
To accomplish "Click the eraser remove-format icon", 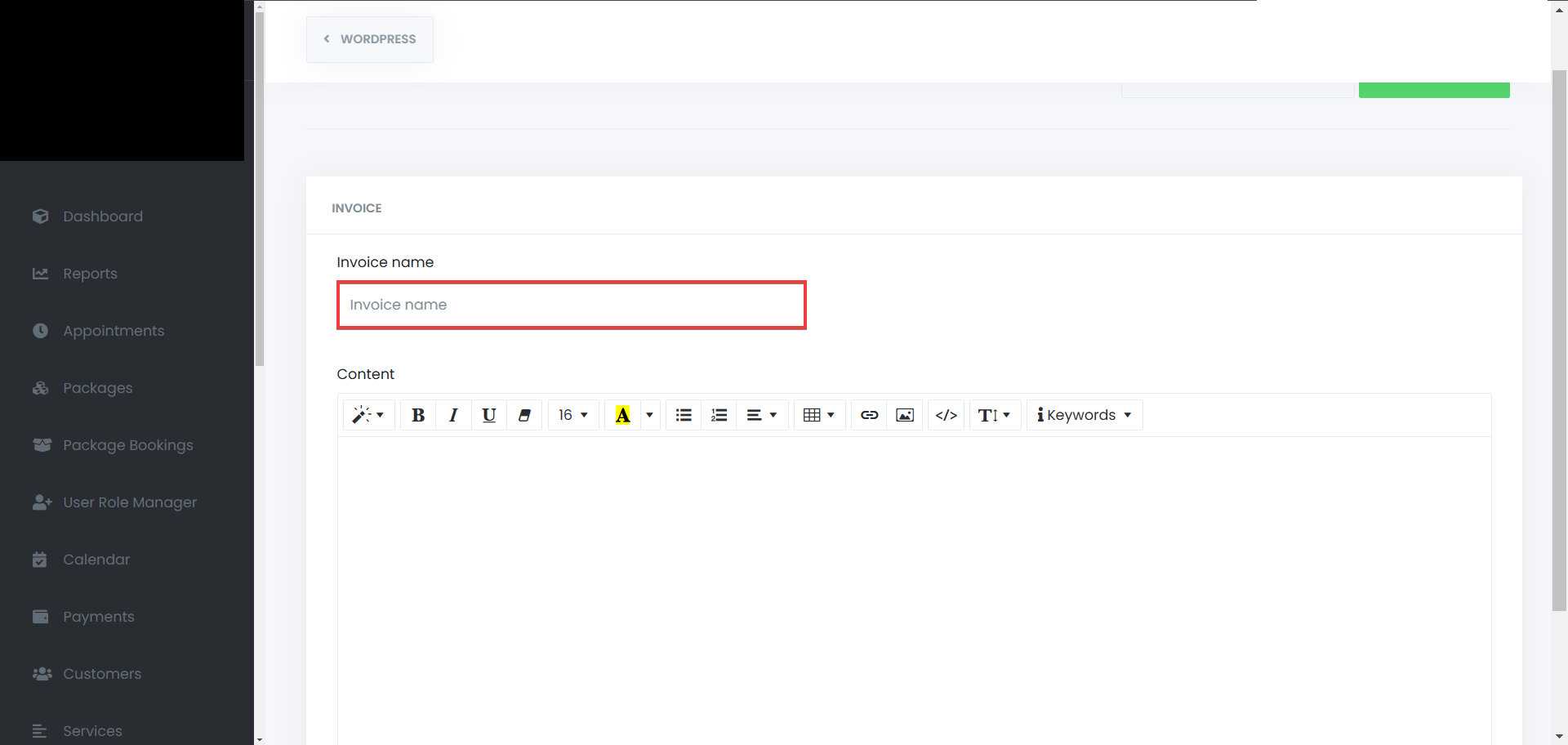I will (524, 415).
